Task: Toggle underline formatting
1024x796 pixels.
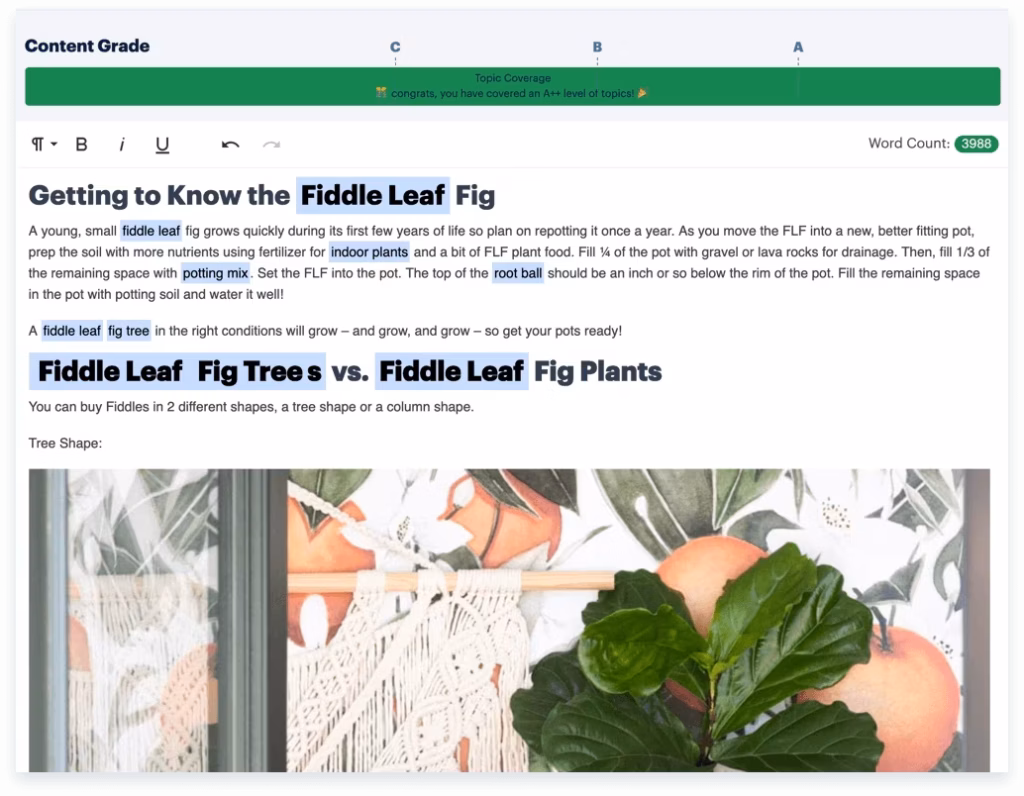Action: click(x=160, y=145)
